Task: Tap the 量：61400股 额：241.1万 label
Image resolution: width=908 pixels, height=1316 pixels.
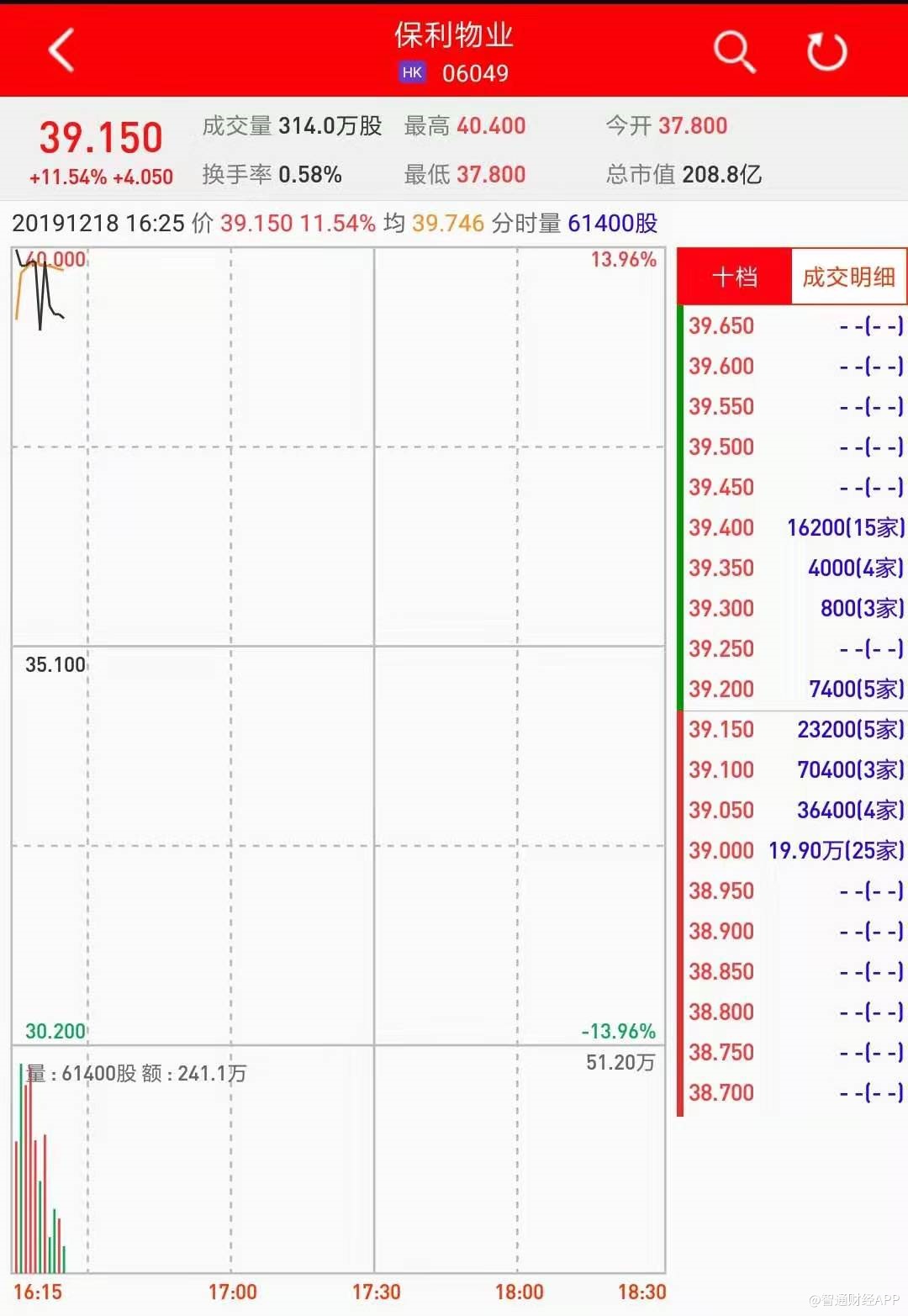Action: tap(136, 1073)
